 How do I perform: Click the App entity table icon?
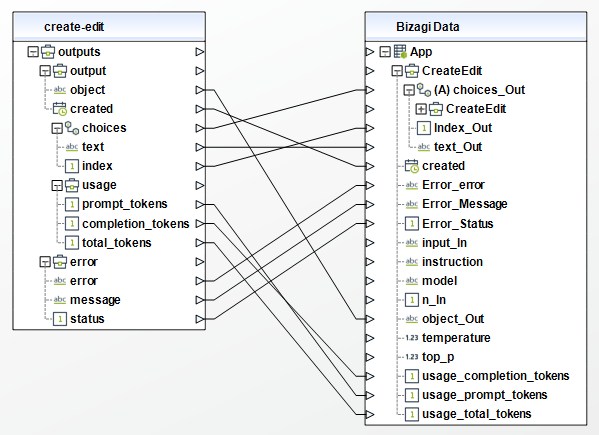[400, 52]
